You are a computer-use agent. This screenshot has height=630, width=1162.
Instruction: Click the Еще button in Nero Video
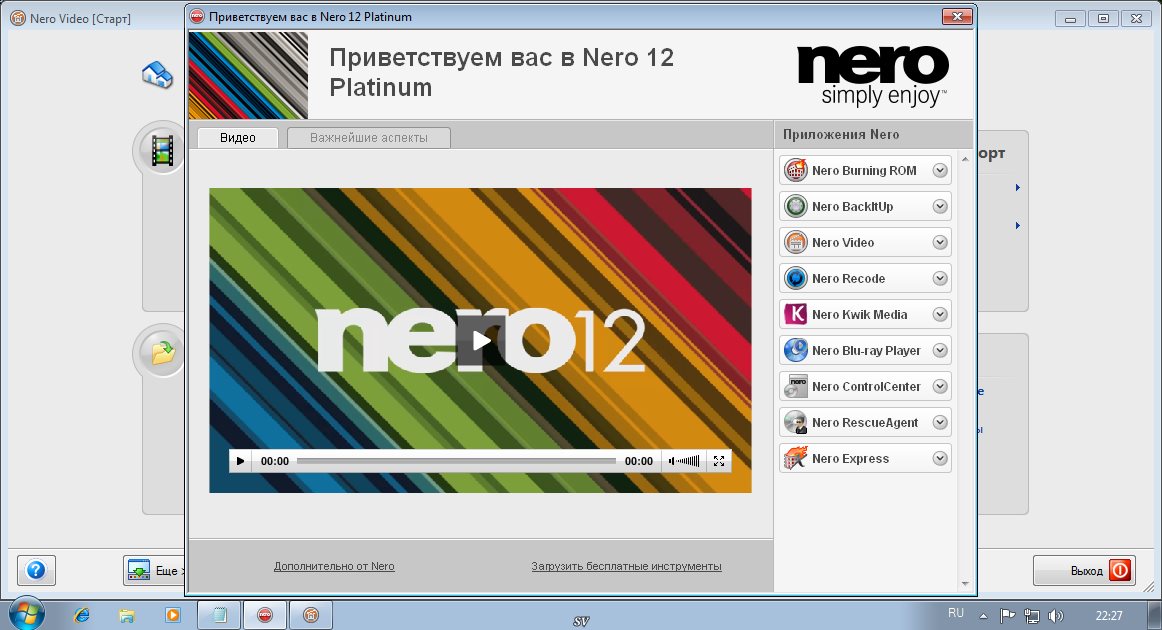pyautogui.click(x=154, y=570)
